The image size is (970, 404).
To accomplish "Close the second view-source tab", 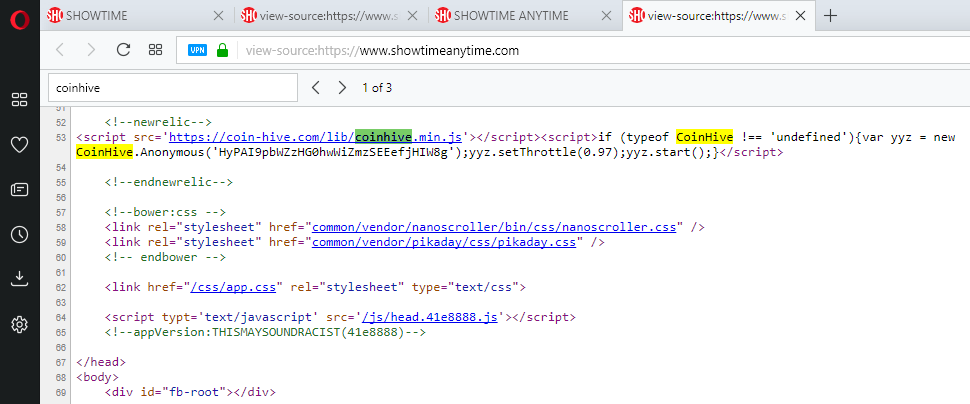I will coord(412,16).
